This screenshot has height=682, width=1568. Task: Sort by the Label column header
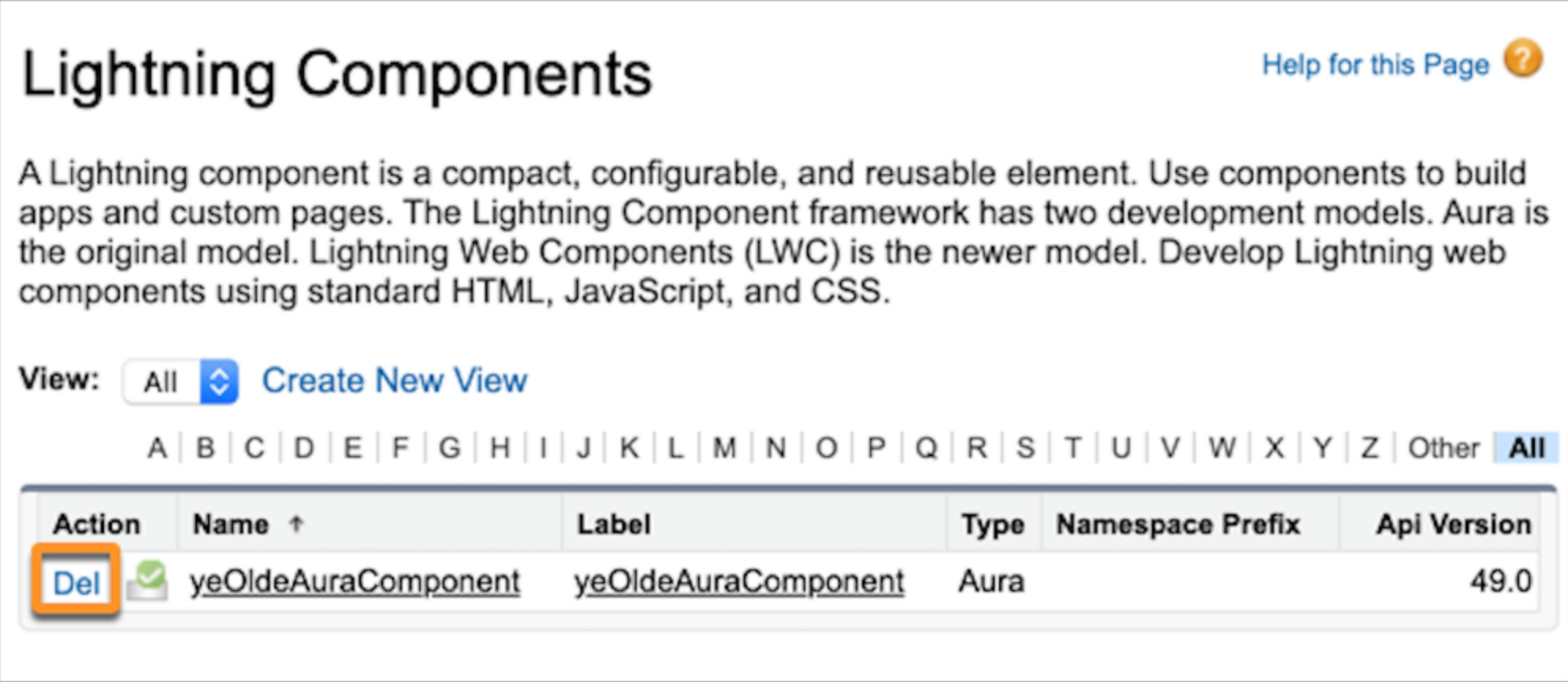point(614,524)
